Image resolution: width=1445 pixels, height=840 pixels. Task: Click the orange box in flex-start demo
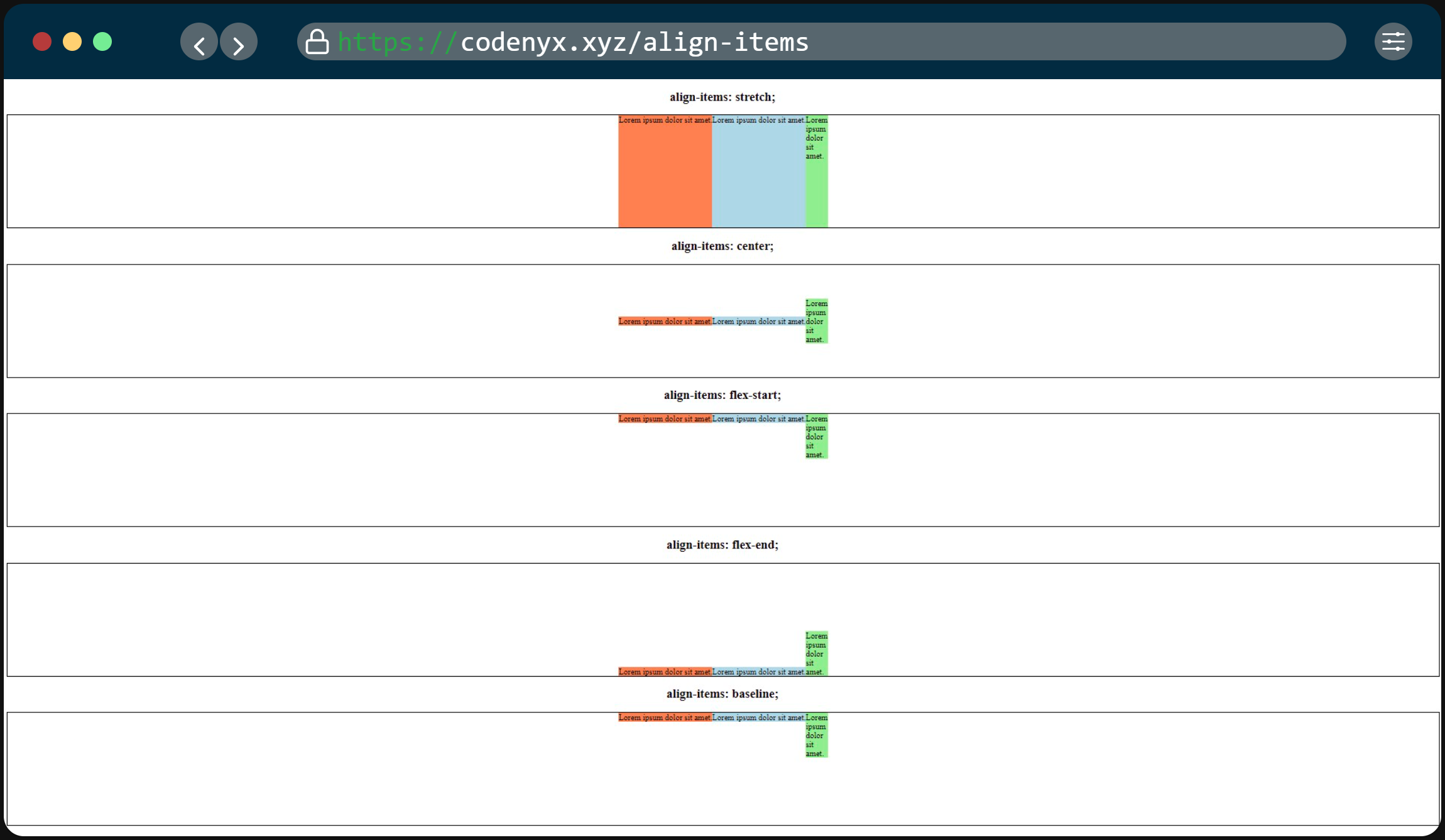[665, 418]
